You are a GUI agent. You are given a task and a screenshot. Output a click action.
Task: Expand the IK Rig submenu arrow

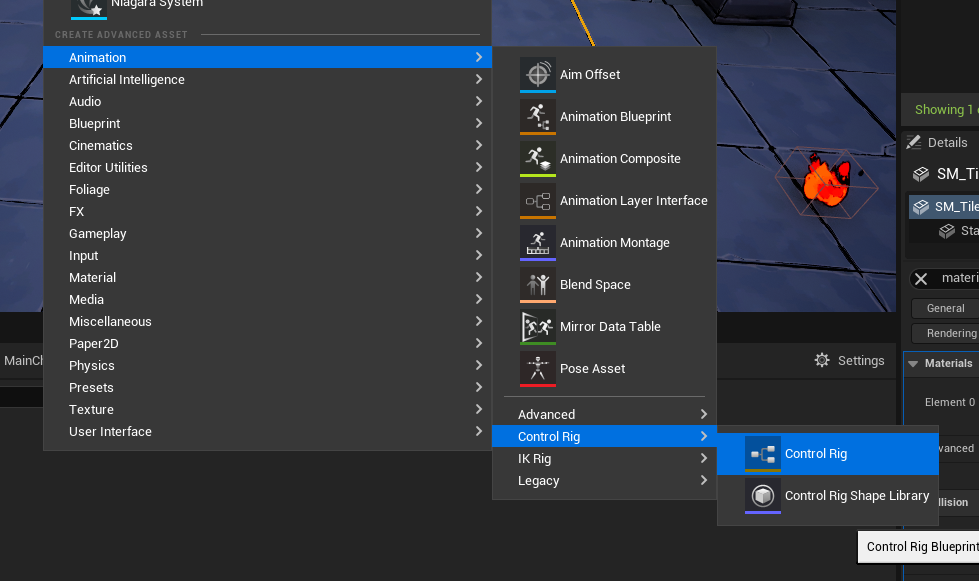tap(704, 458)
